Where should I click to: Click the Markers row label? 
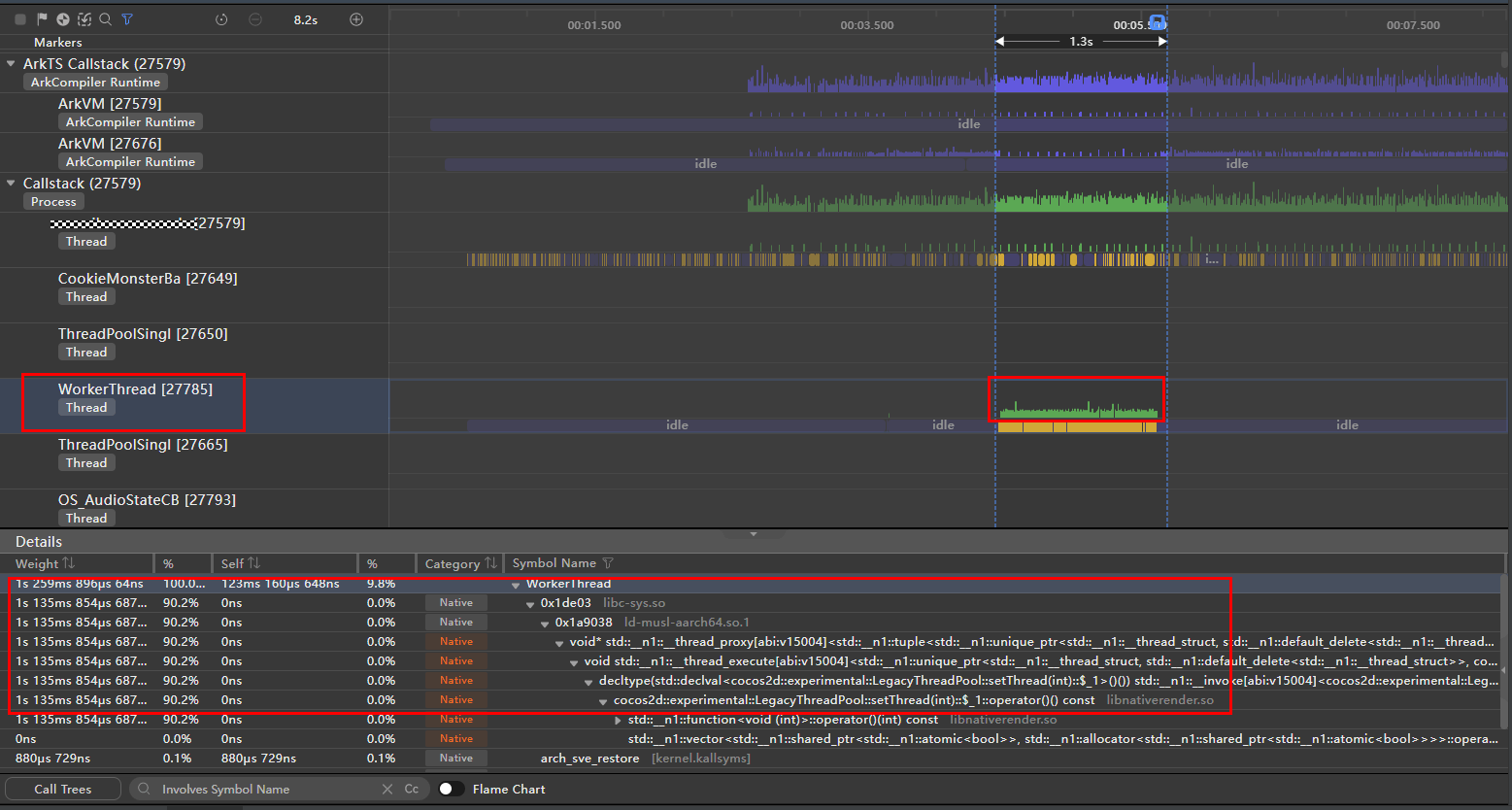coord(57,43)
